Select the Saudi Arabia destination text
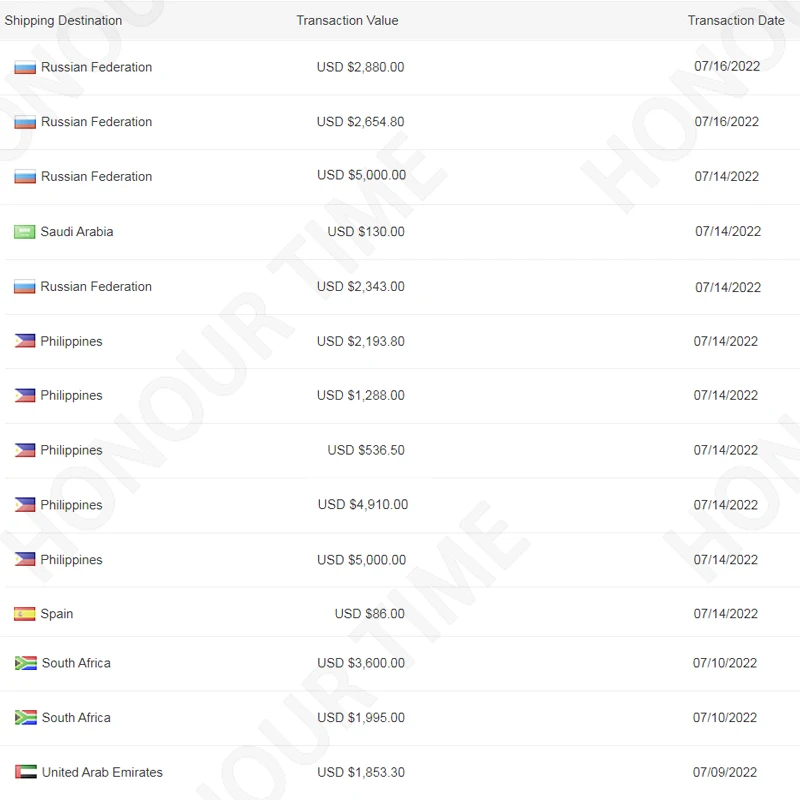The image size is (800, 800). click(77, 232)
